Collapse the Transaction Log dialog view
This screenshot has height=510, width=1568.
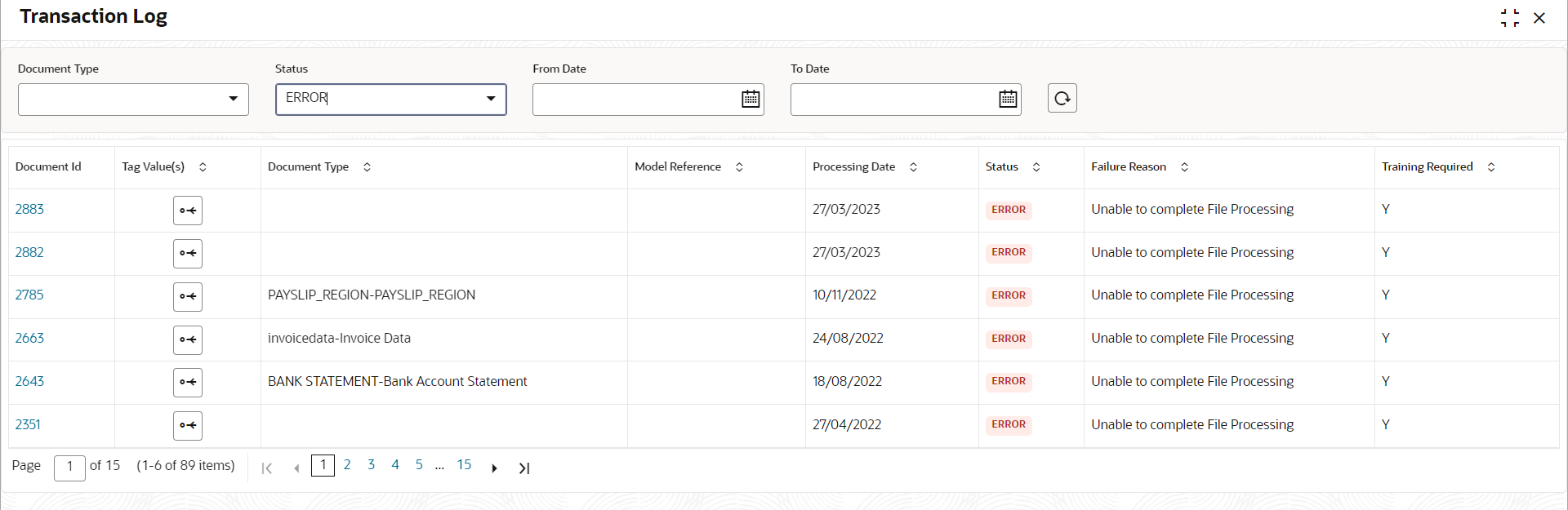(x=1510, y=18)
